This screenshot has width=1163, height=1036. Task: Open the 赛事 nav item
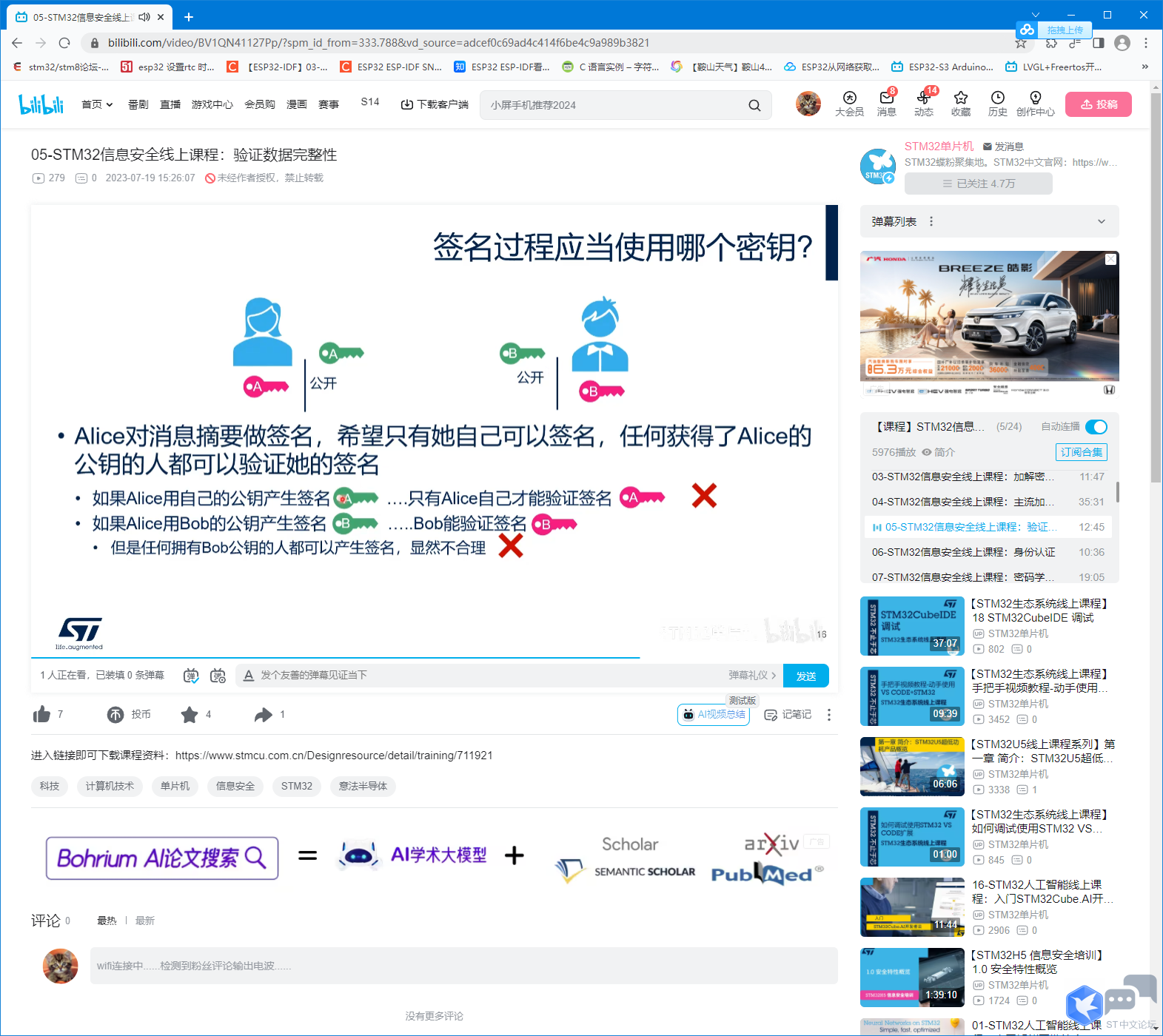pos(329,104)
